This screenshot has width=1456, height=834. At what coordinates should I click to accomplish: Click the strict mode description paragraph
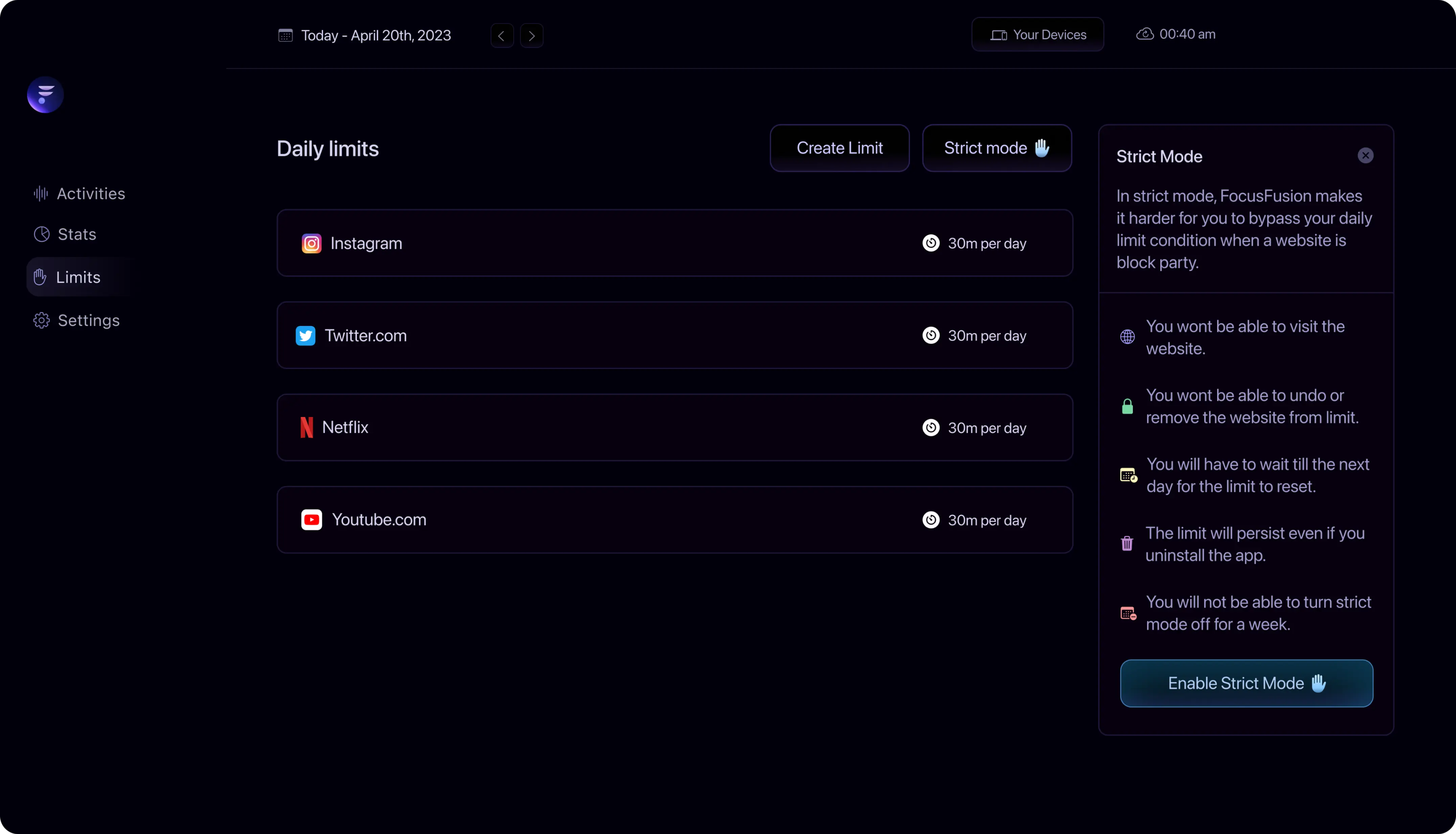tap(1244, 229)
